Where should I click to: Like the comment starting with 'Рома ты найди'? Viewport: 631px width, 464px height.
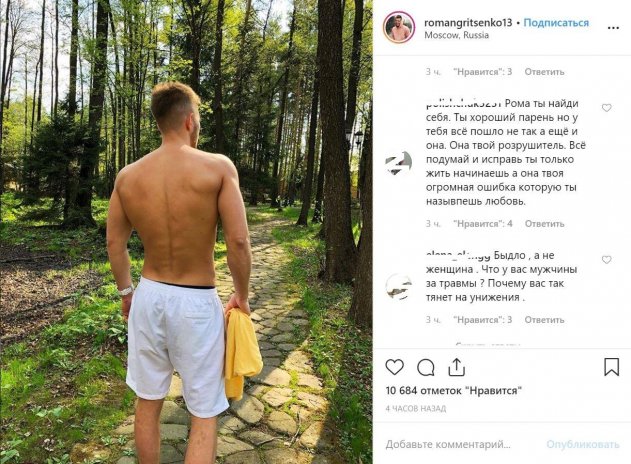coord(606,108)
